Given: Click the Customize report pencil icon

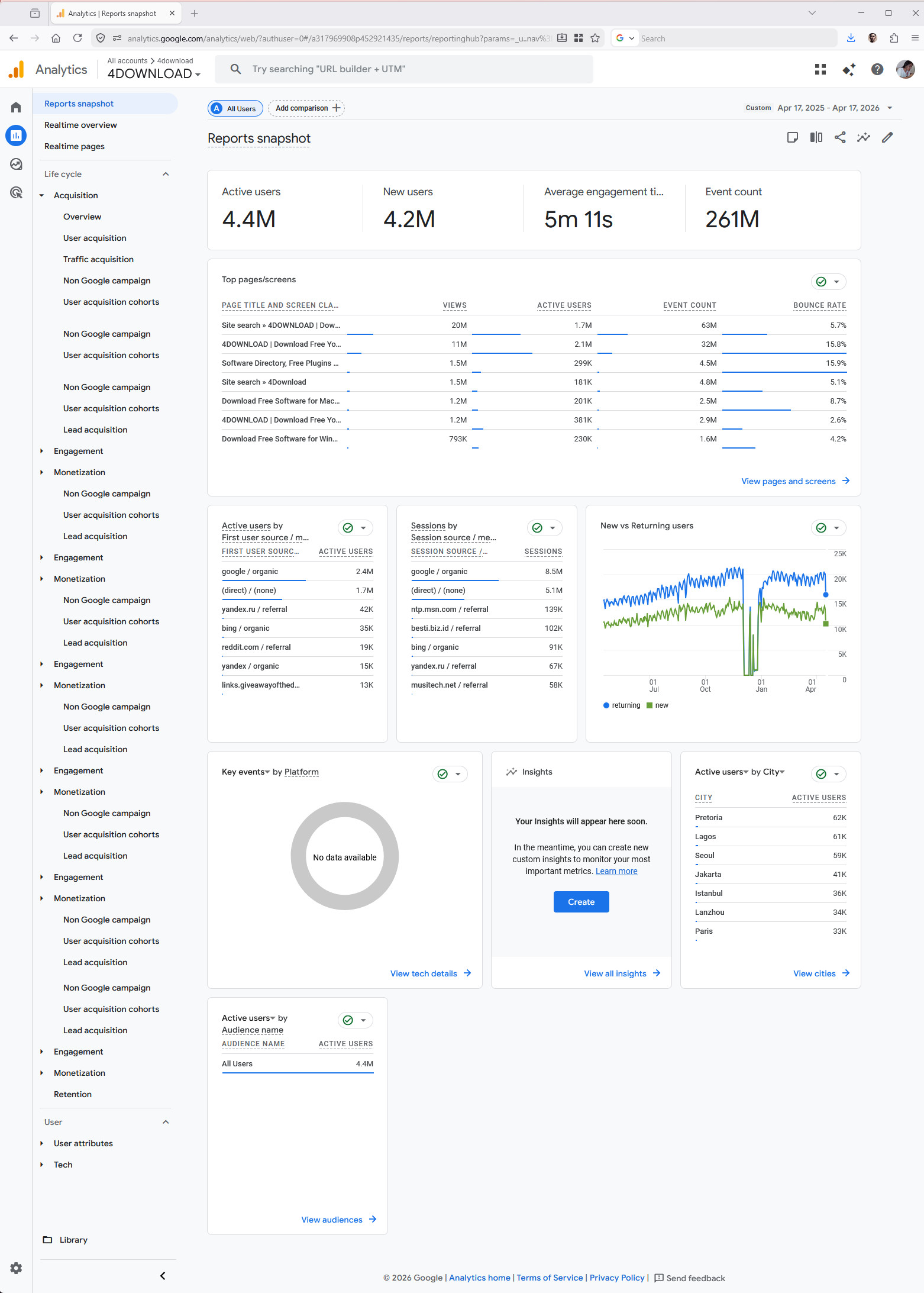Looking at the screenshot, I should tap(887, 138).
